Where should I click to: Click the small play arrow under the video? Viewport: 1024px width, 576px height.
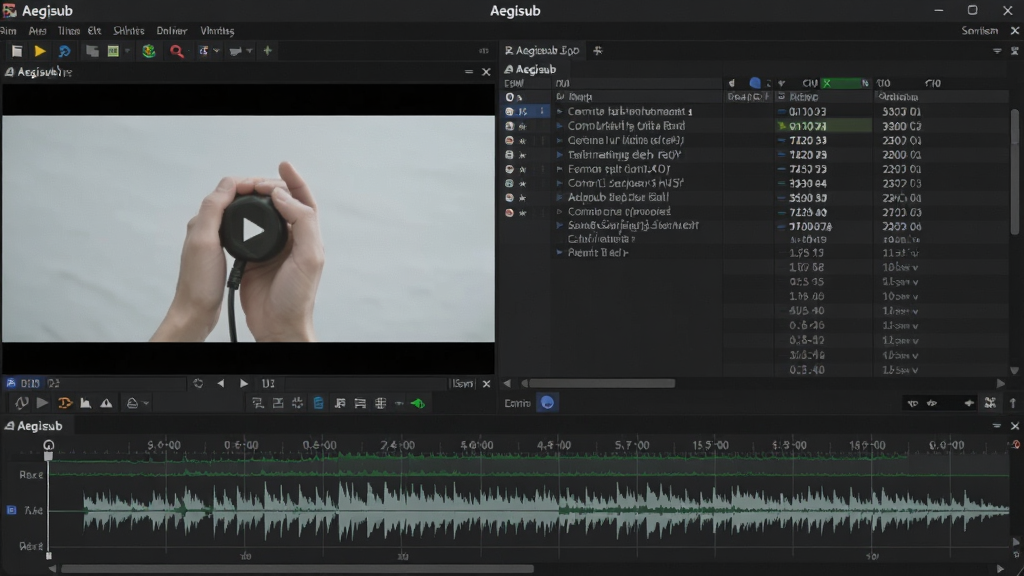244,383
